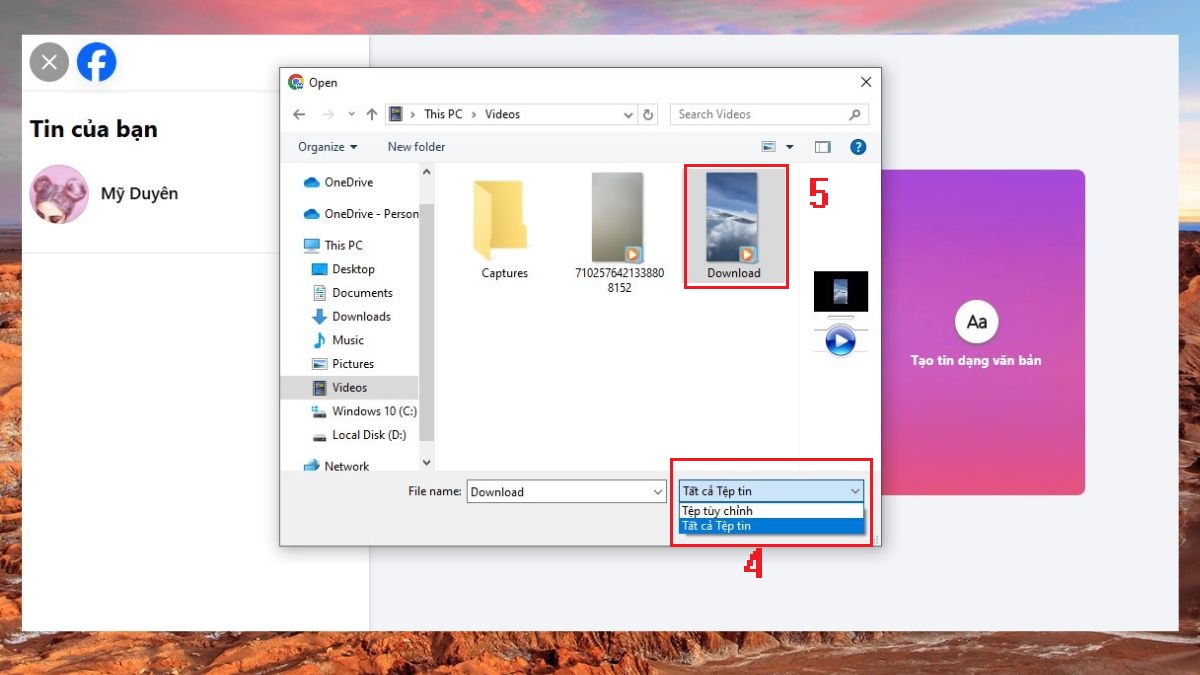
Task: Go back in the Open dialog
Action: tap(299, 114)
